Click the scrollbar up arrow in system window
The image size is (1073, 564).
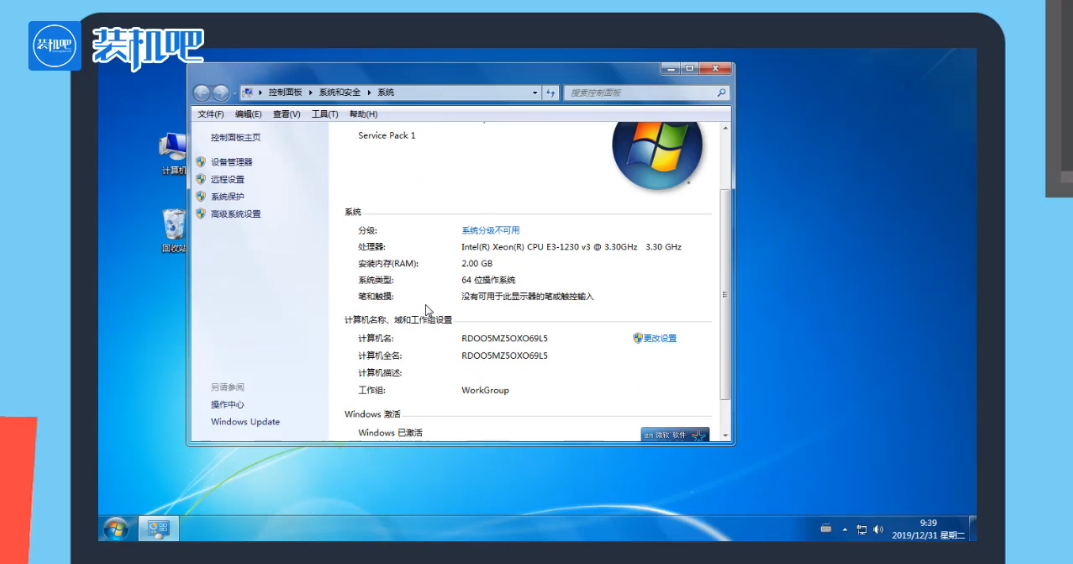pos(725,128)
